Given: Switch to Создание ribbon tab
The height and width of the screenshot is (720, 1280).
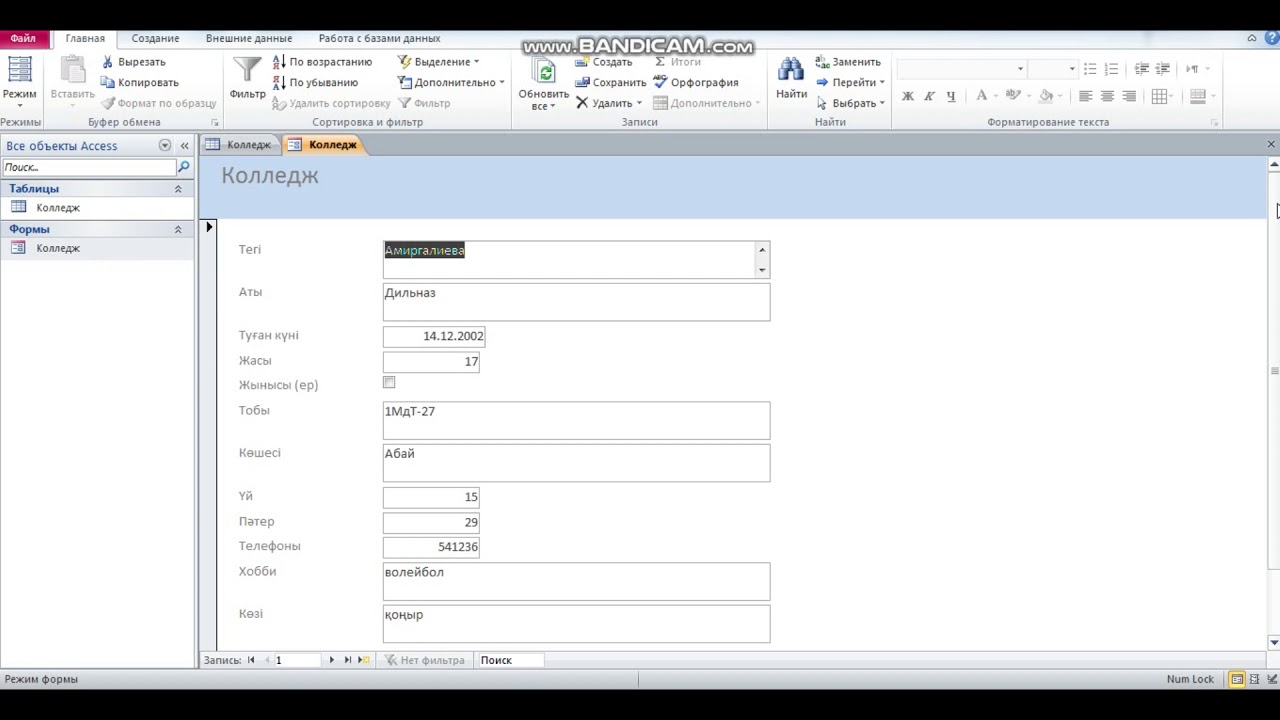Looking at the screenshot, I should [x=155, y=38].
